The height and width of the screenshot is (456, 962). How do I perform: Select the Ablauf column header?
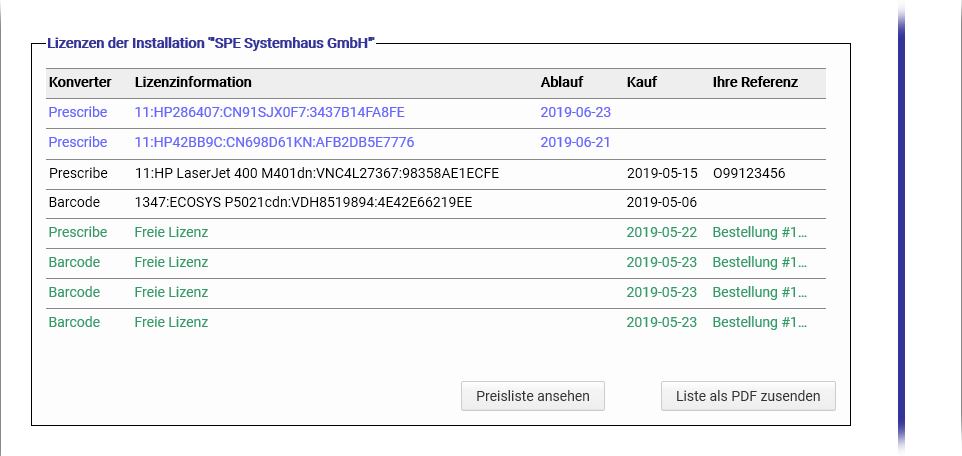pyautogui.click(x=561, y=82)
